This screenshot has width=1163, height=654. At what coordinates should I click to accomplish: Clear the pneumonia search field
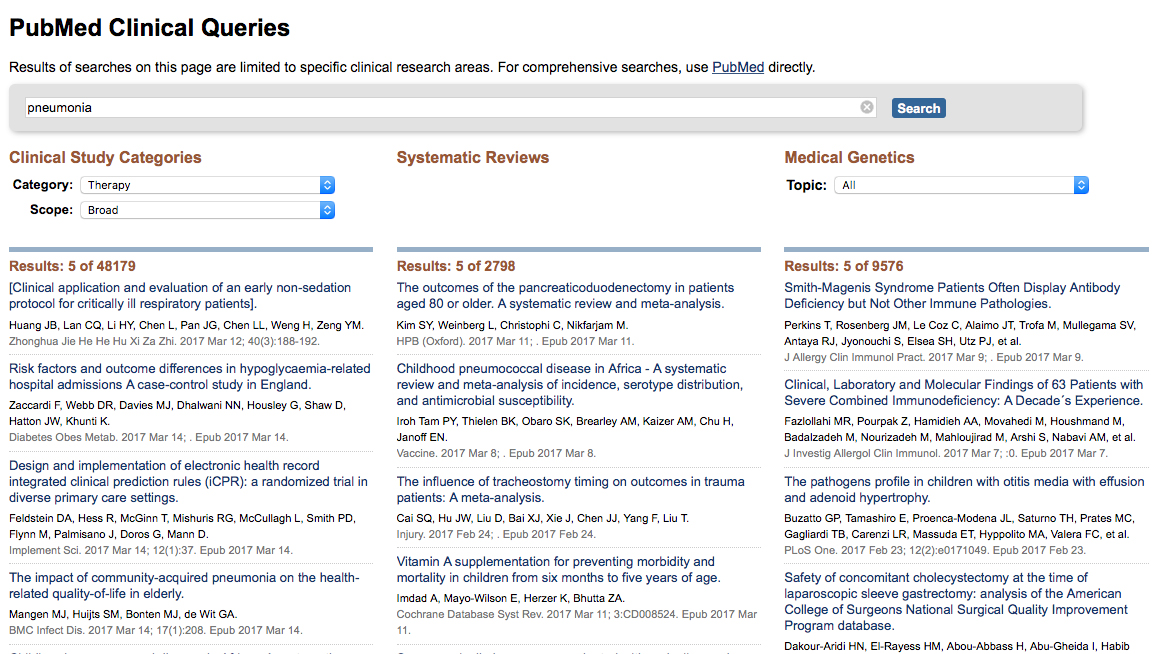click(866, 108)
